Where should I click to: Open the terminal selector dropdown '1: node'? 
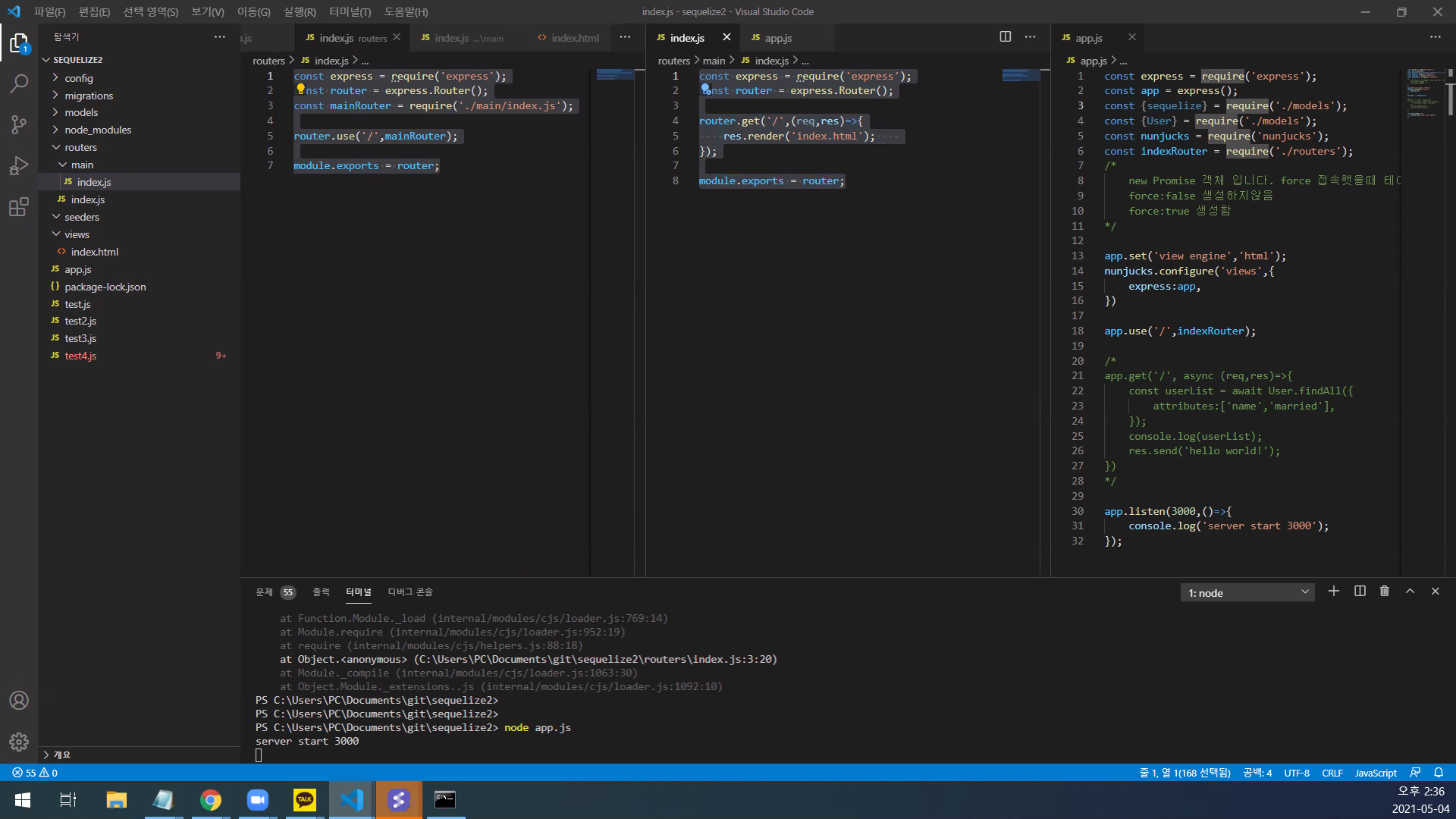coord(1248,592)
